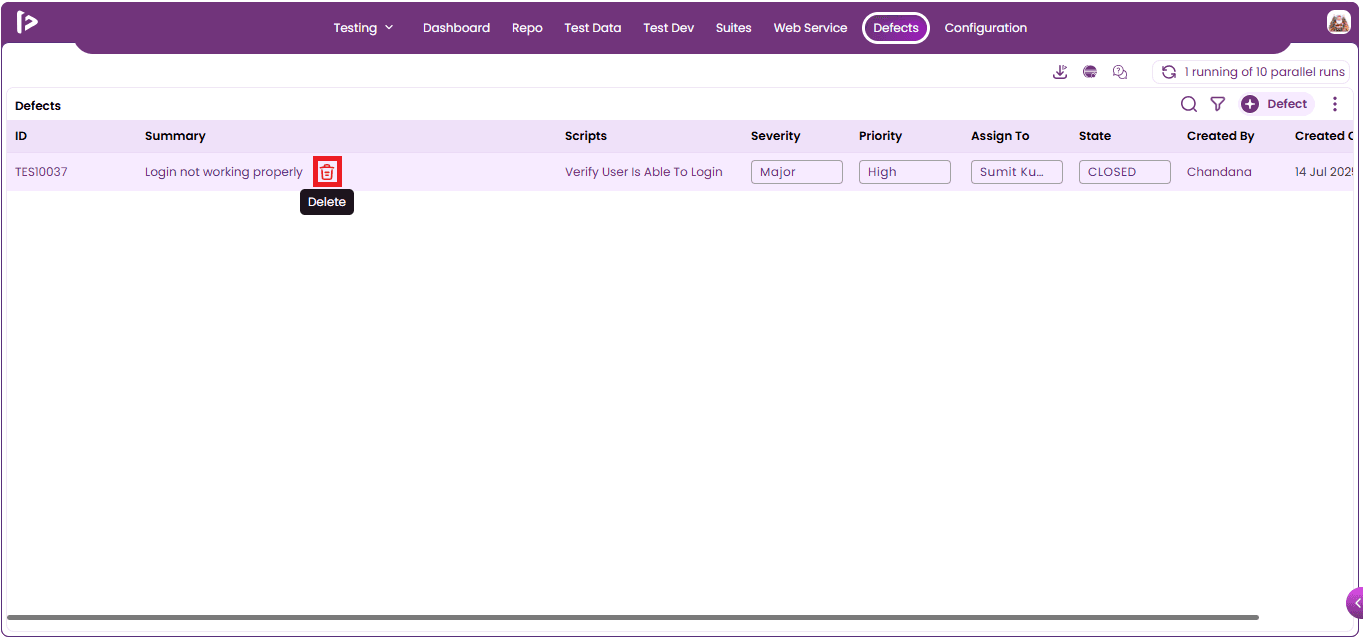Image resolution: width=1363 pixels, height=638 pixels.
Task: Click the ID column header
Action: coord(21,136)
